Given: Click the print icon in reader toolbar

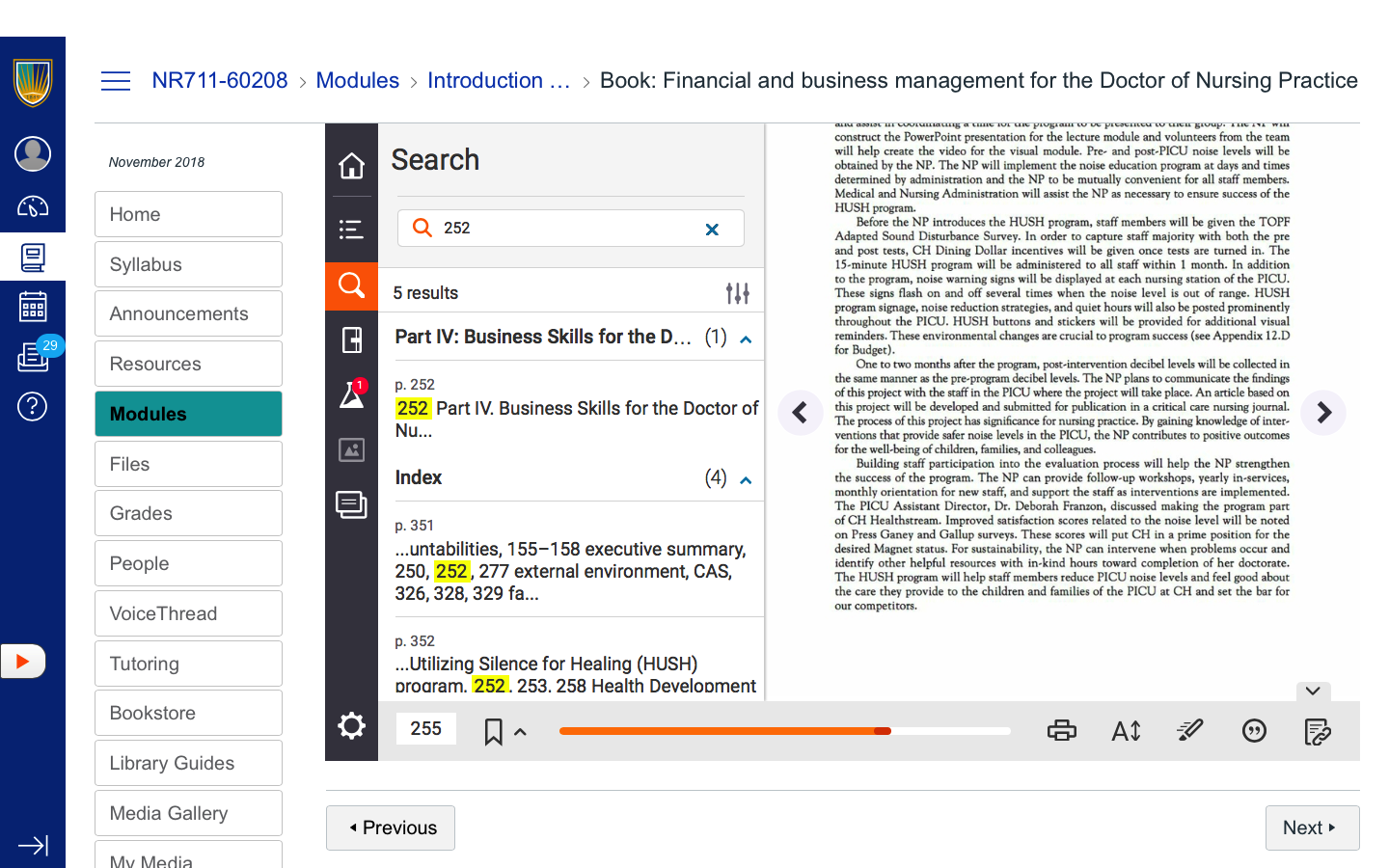Looking at the screenshot, I should click(x=1061, y=731).
